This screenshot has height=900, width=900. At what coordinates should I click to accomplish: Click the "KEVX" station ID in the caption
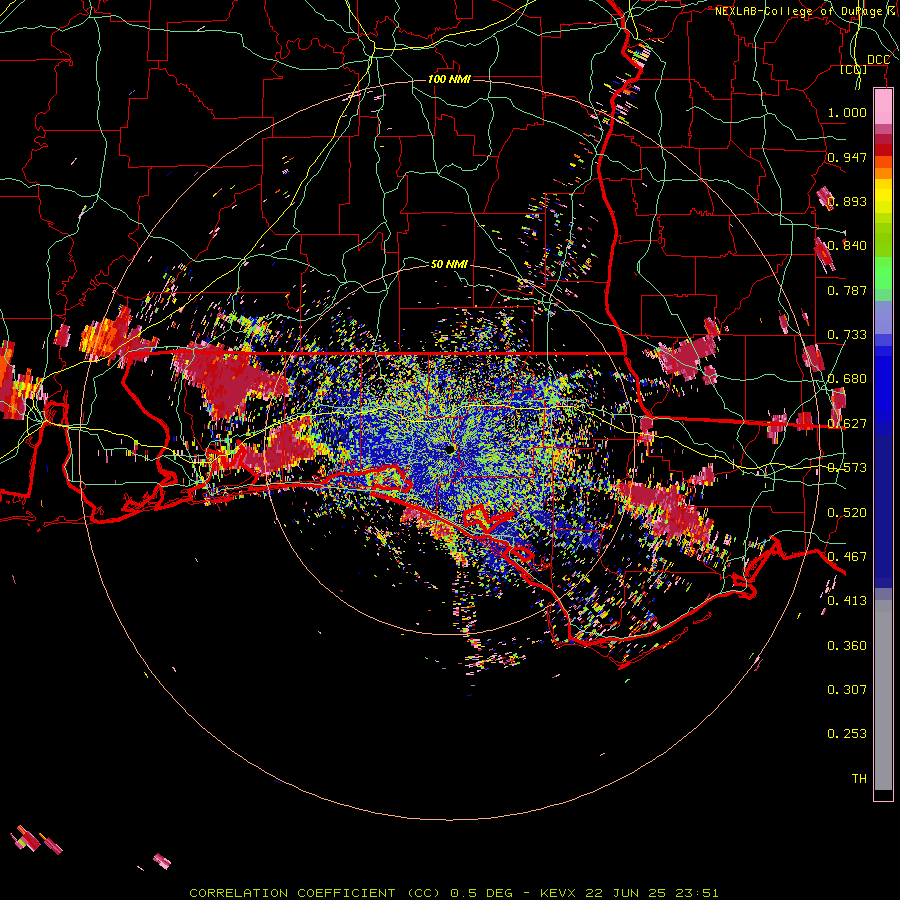[x=558, y=893]
